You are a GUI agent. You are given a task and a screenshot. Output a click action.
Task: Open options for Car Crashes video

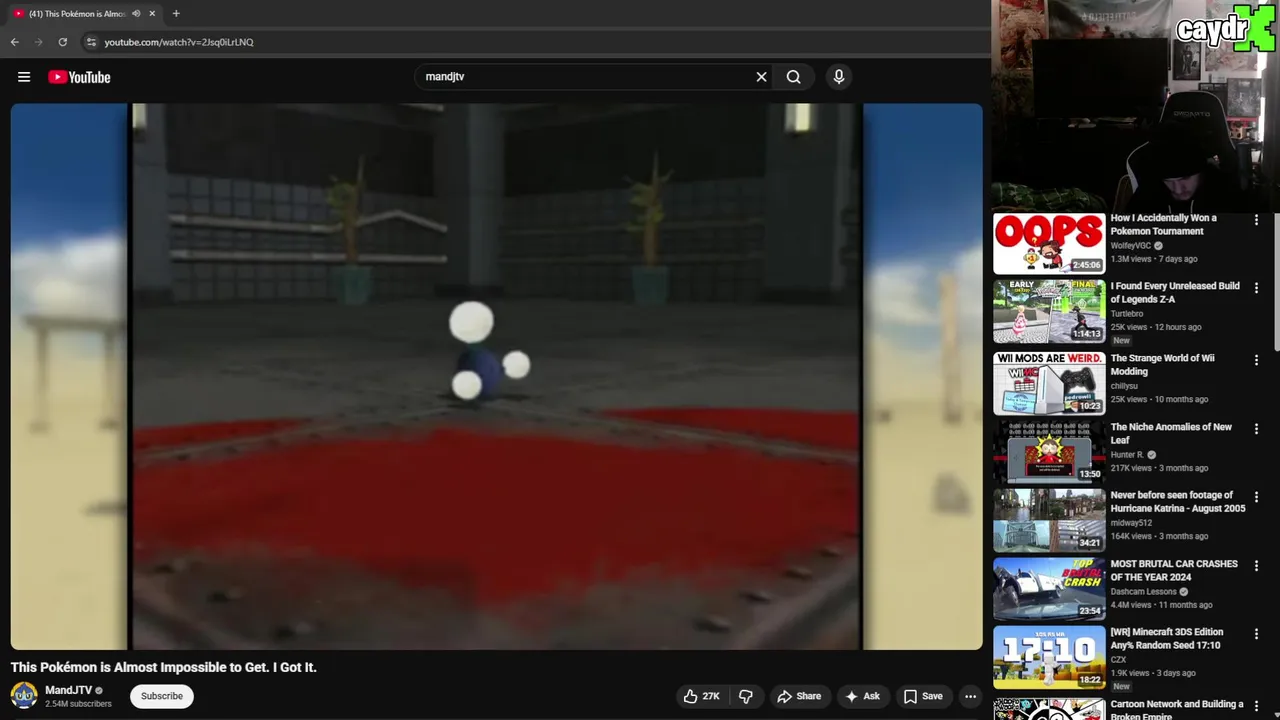click(x=1256, y=566)
